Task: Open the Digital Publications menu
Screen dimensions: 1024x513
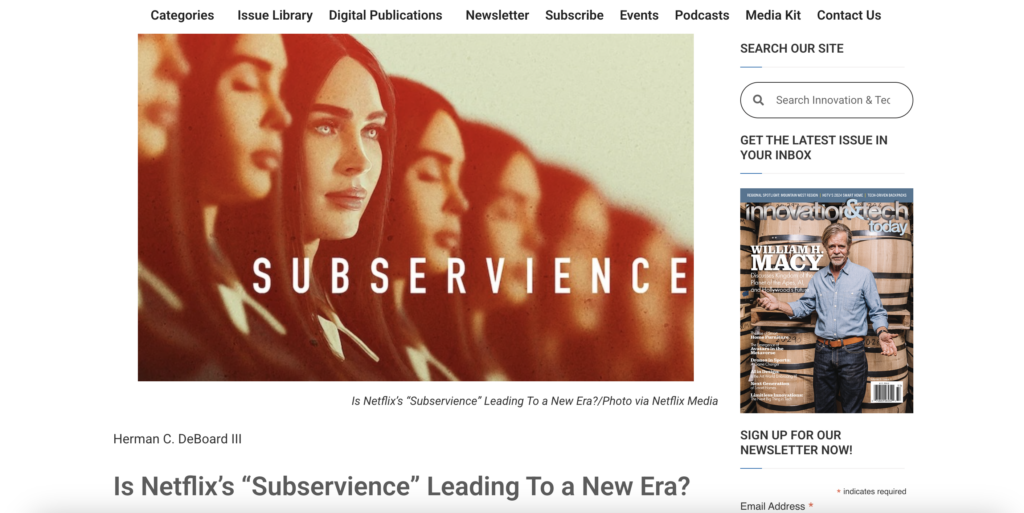Action: pos(385,15)
